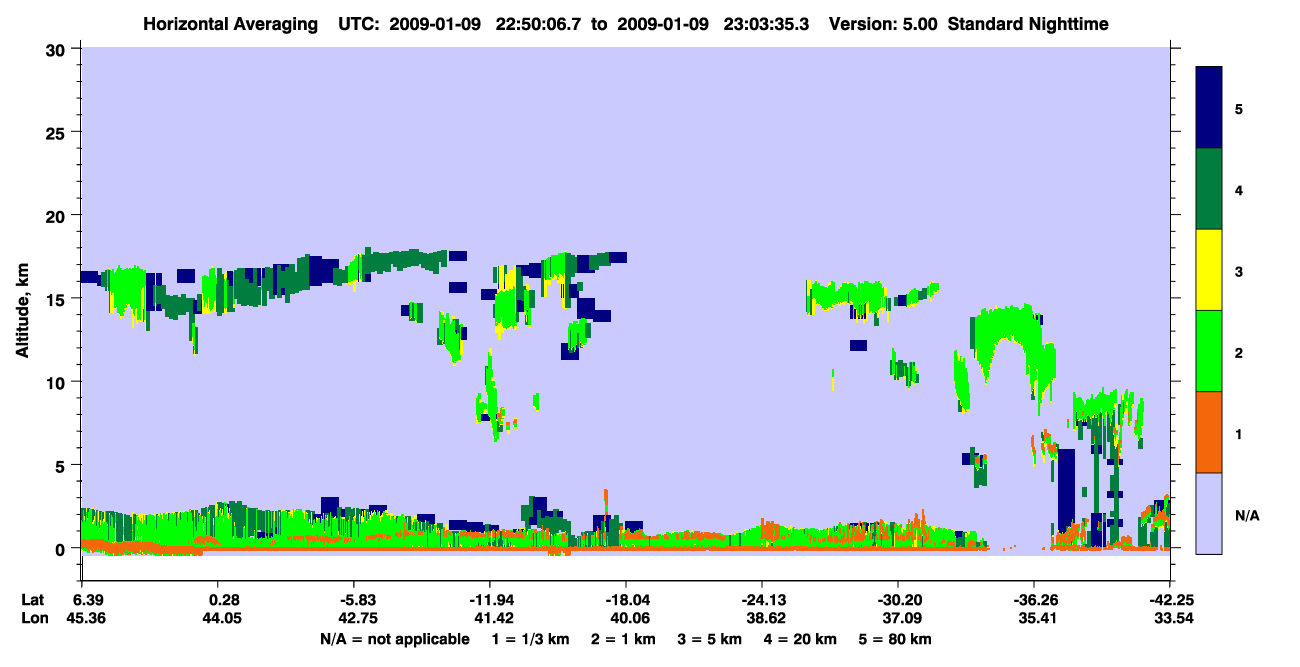This screenshot has height=667, width=1300.
Task: Click the dark green colorbar segment labeled 4
Action: coord(1209,189)
